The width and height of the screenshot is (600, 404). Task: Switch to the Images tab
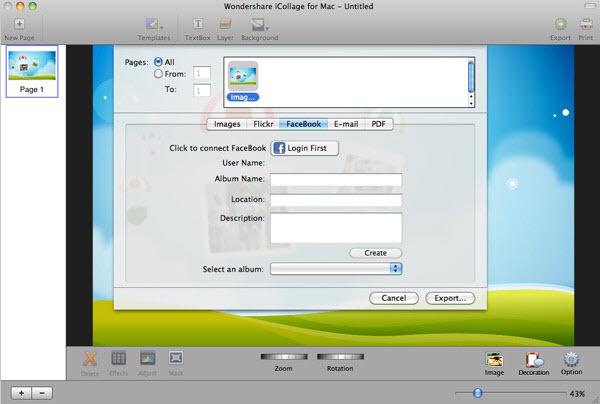pos(227,124)
